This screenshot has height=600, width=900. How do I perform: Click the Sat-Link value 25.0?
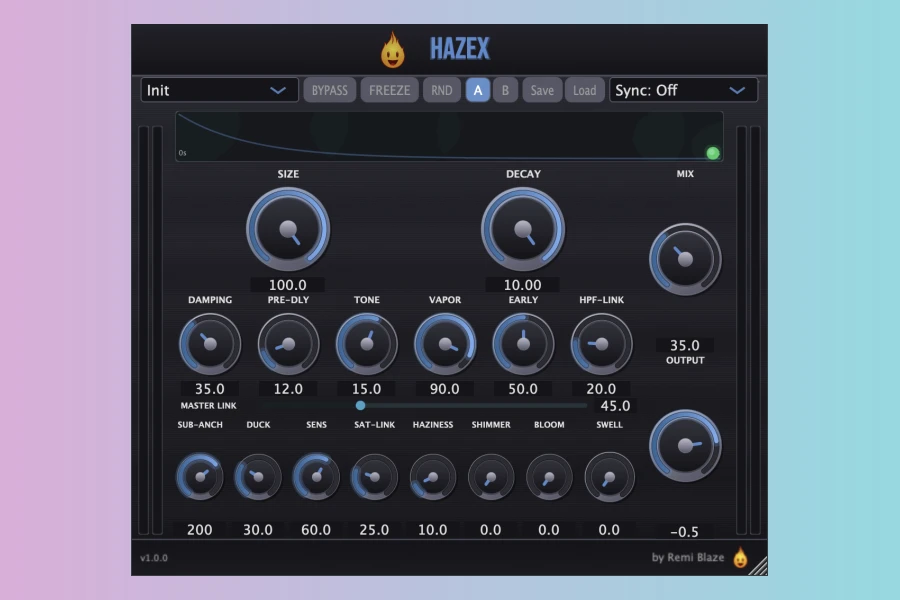pos(374,529)
